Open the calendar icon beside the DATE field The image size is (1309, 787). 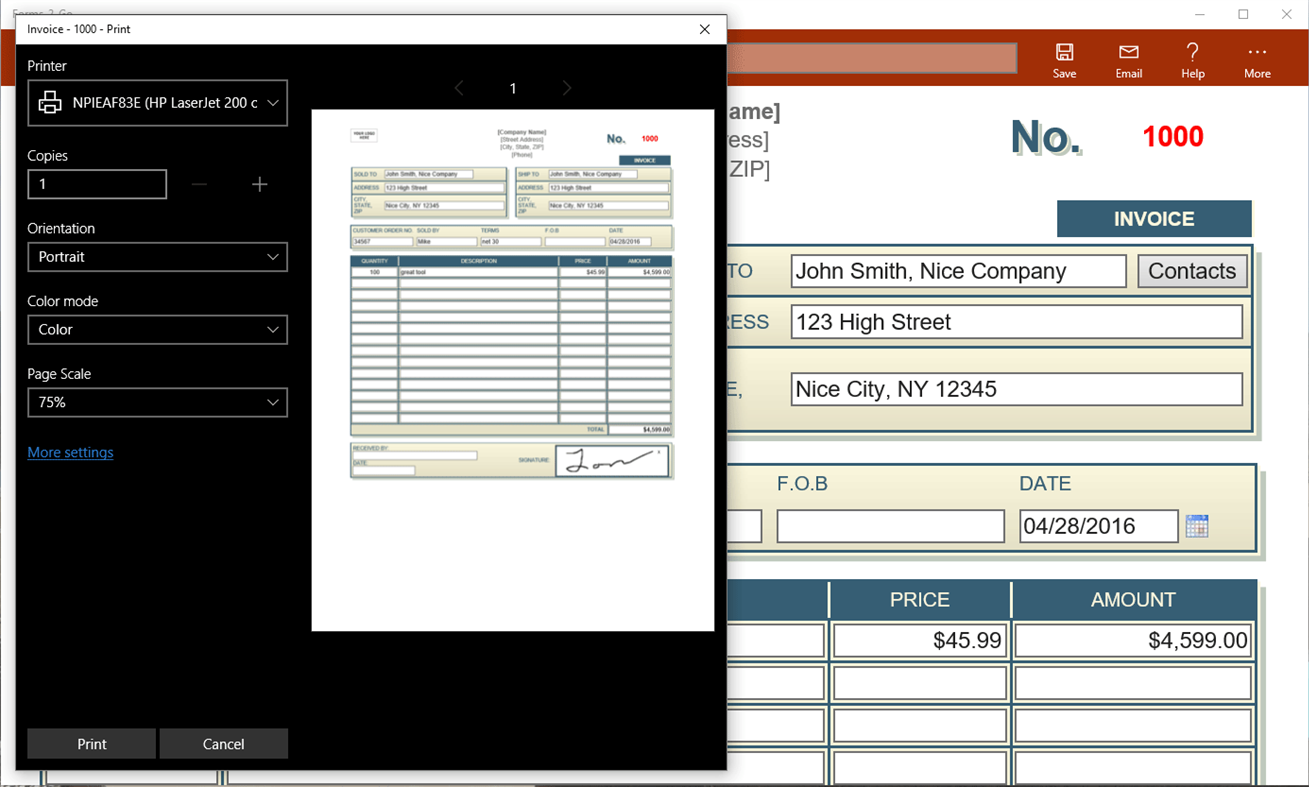click(x=1197, y=525)
